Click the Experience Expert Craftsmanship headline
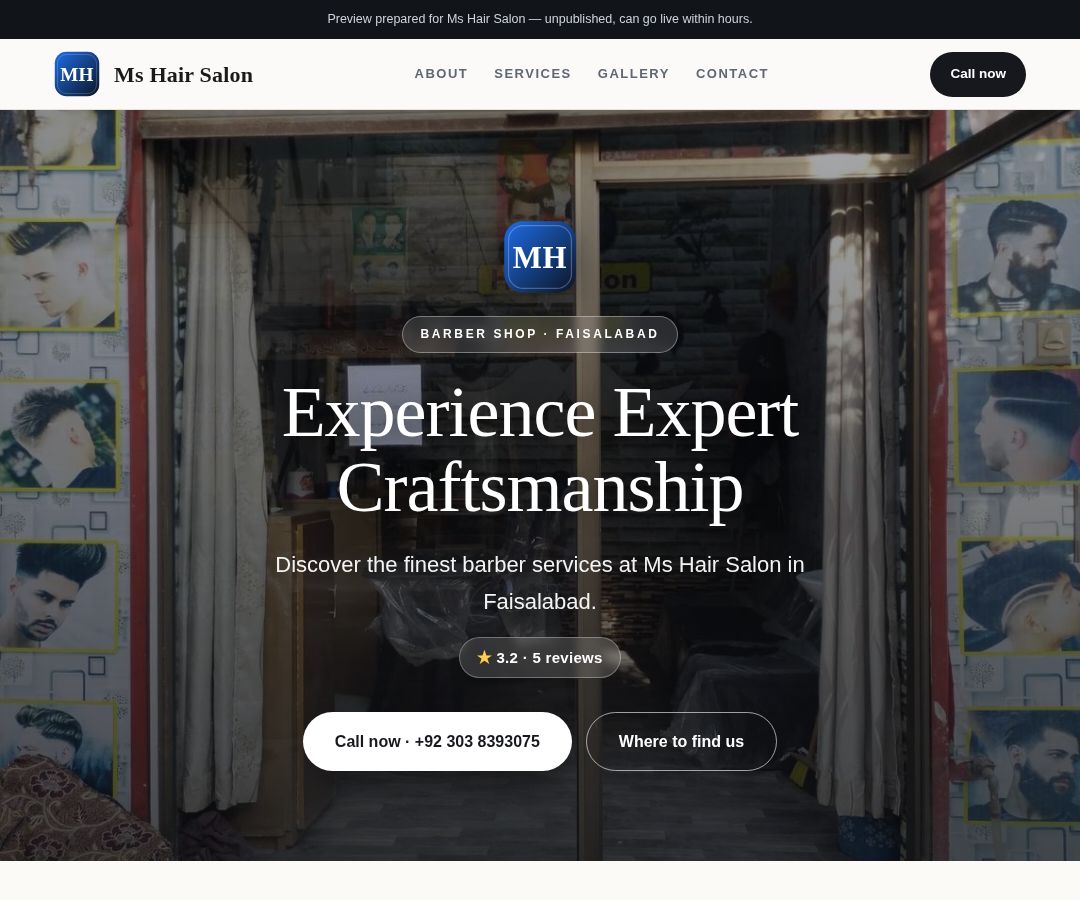1080x900 pixels. (x=540, y=450)
